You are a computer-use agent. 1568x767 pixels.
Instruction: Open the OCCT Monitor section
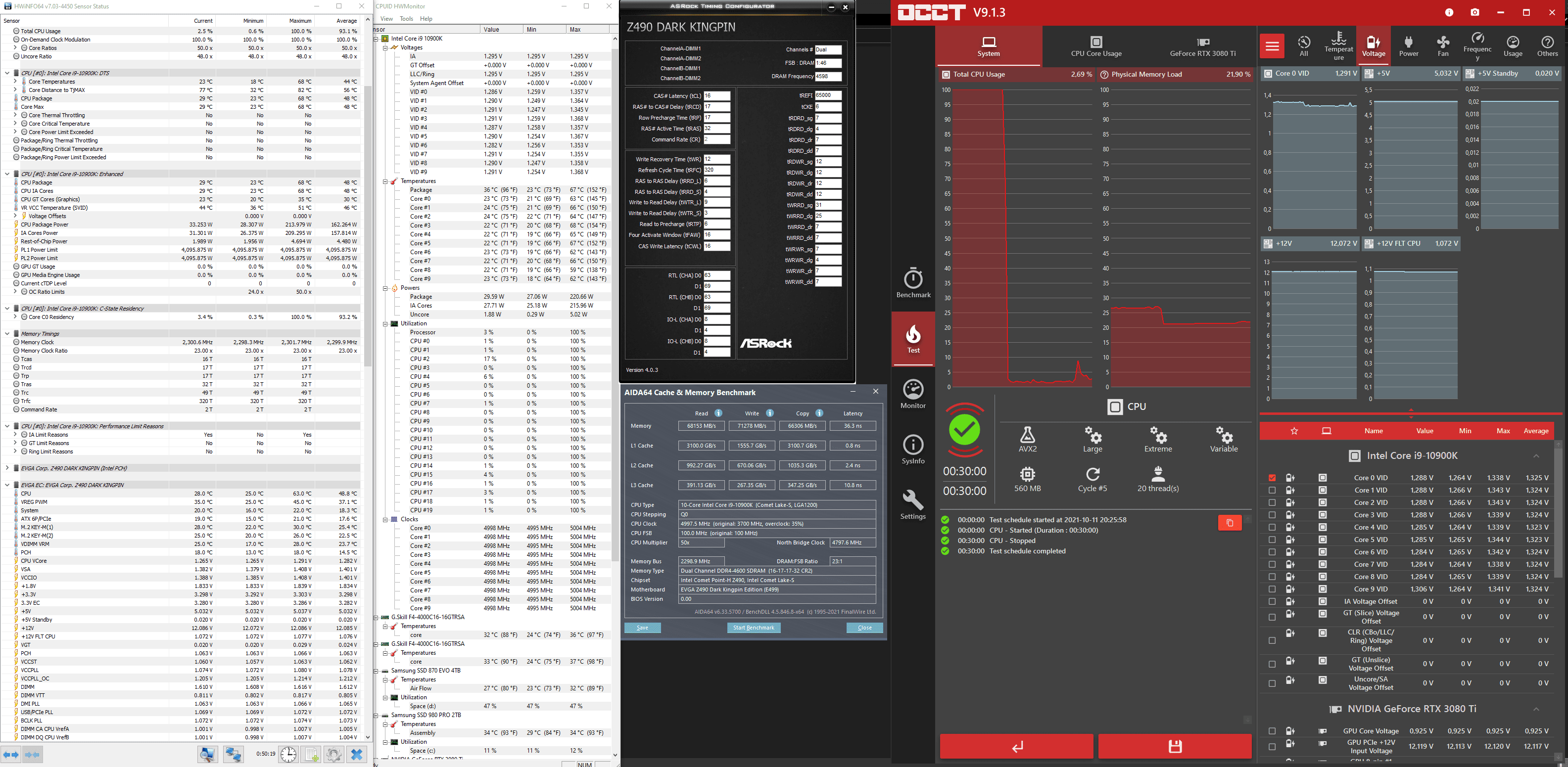click(913, 394)
